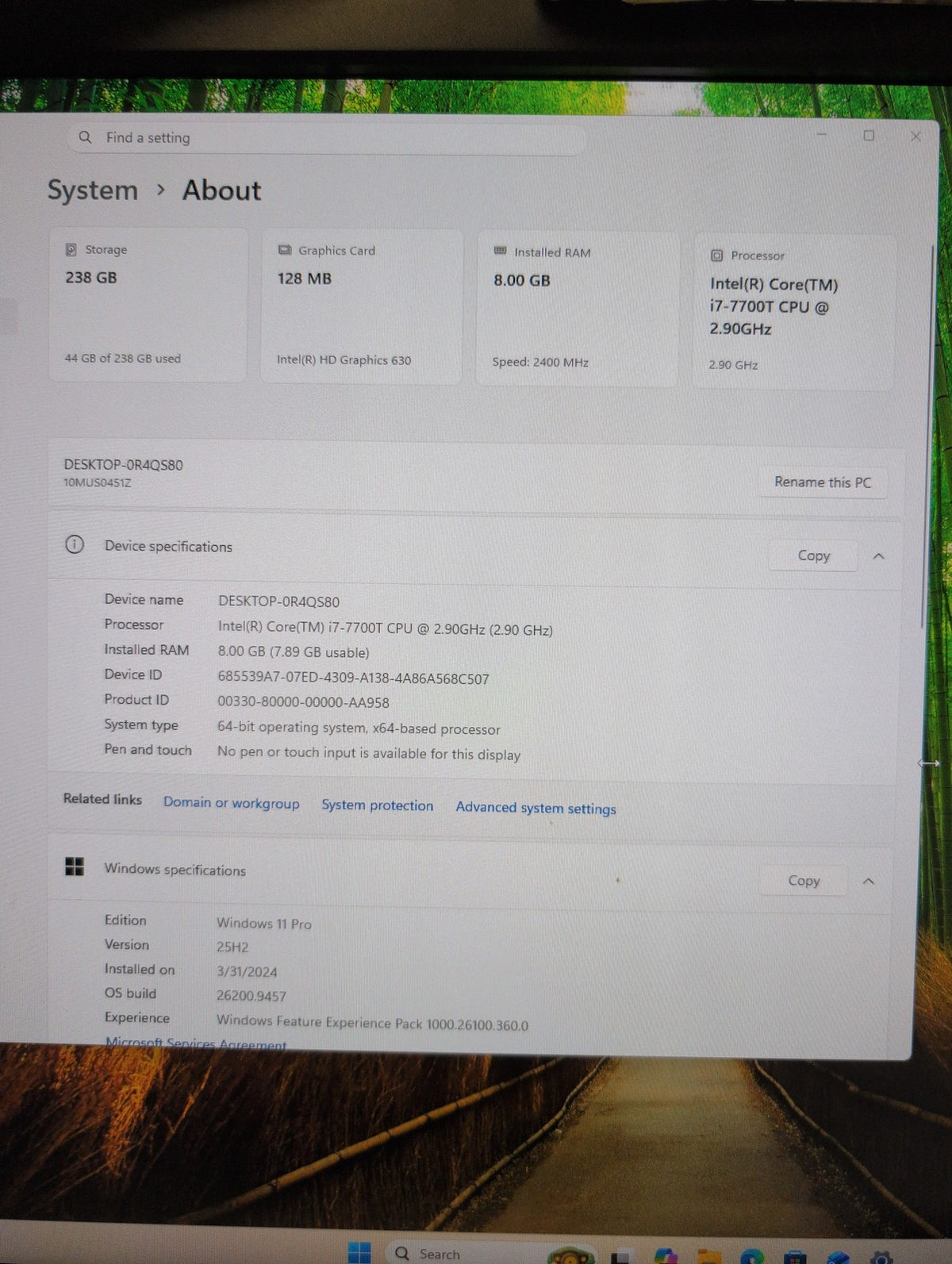
Task: Click the Edition value Windows 11 Pro
Action: [264, 924]
